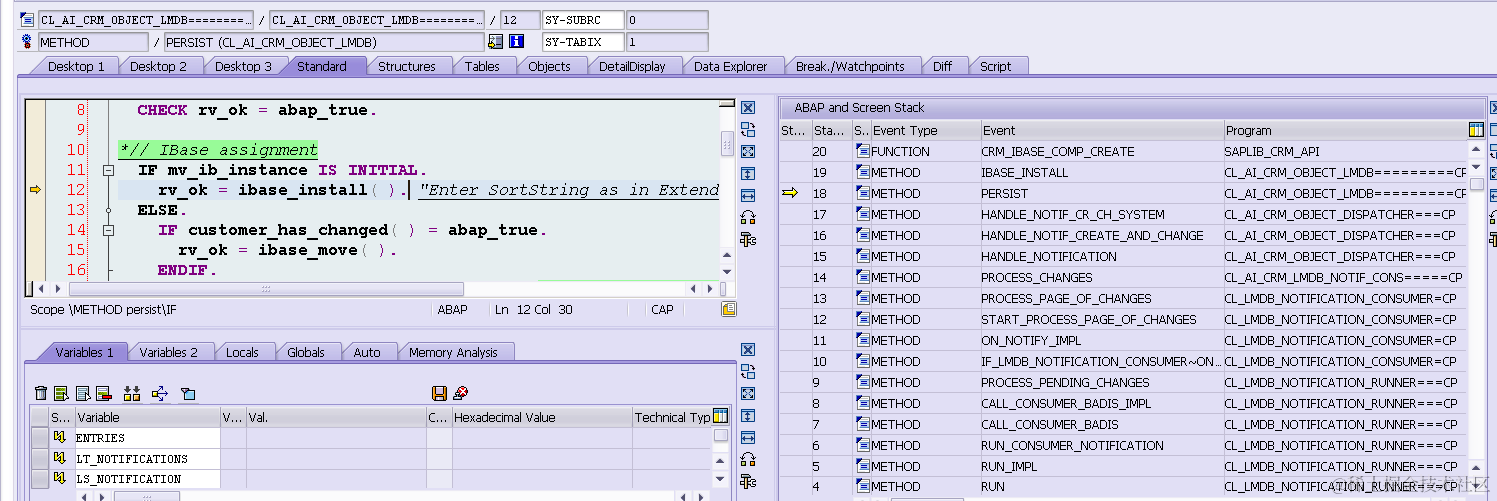Open the Diff tab
Image resolution: width=1497 pixels, height=501 pixels.
(942, 66)
